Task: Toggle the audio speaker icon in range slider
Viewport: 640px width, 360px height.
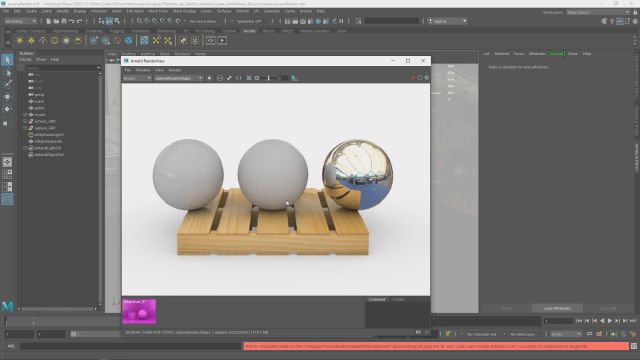Action: point(613,334)
